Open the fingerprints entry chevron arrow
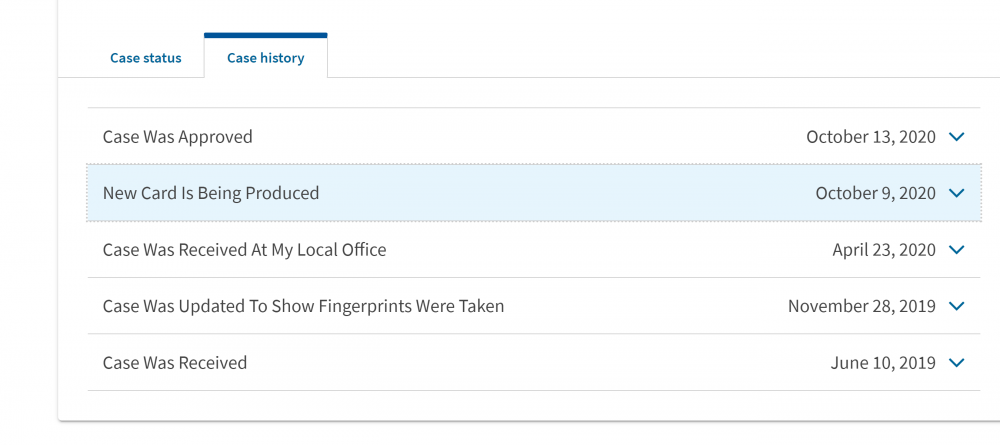The width and height of the screenshot is (1000, 445). pos(956,306)
